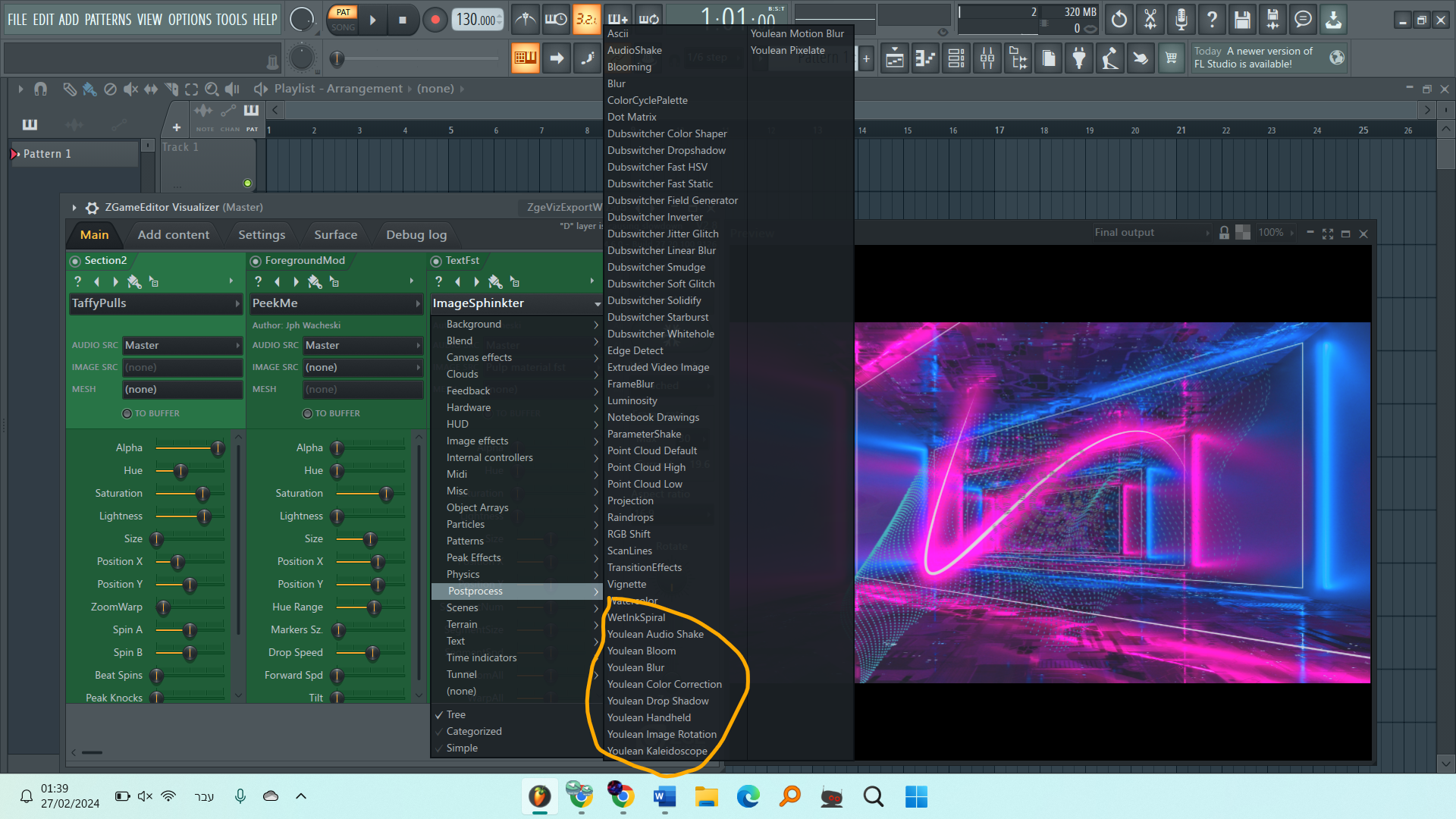The image size is (1456, 819).
Task: Switch to the Settings tab
Action: pyautogui.click(x=262, y=235)
